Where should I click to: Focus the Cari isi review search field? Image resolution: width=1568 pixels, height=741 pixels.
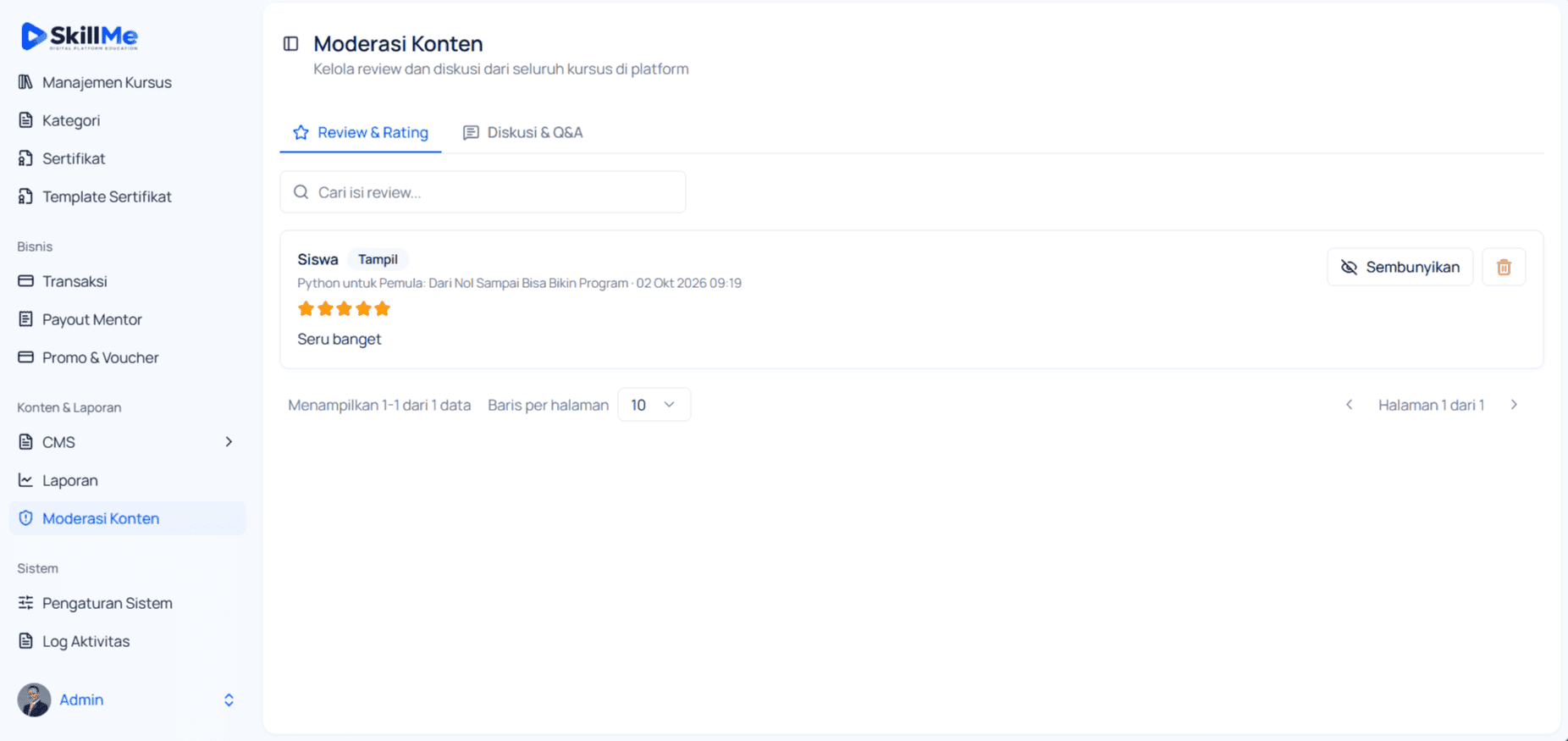[483, 192]
